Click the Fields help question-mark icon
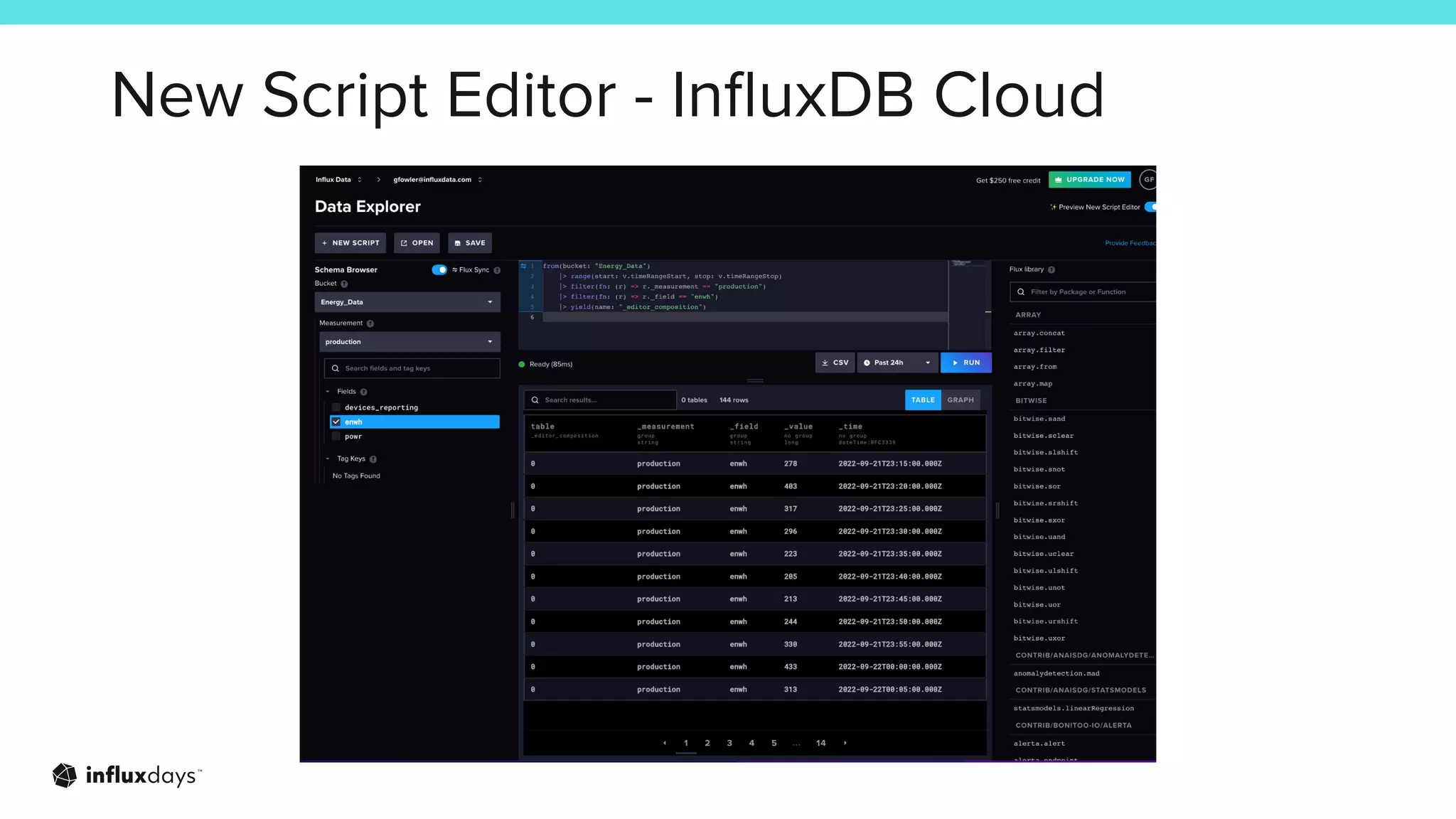This screenshot has height=819, width=1456. coord(364,392)
